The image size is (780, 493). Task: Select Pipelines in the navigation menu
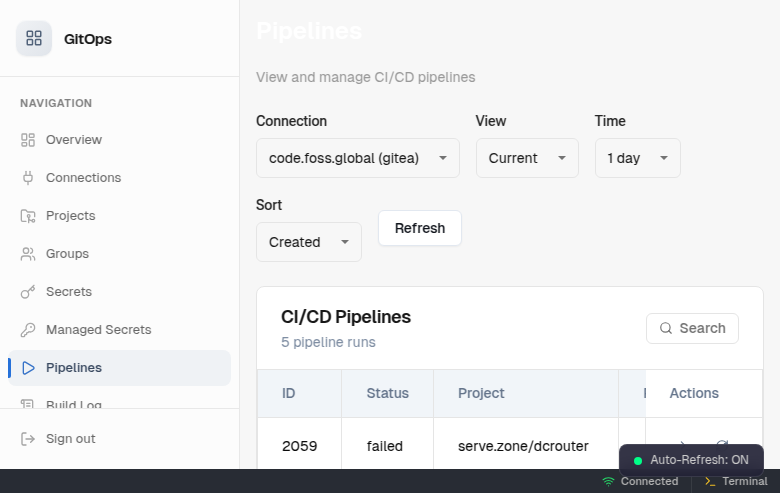[74, 368]
